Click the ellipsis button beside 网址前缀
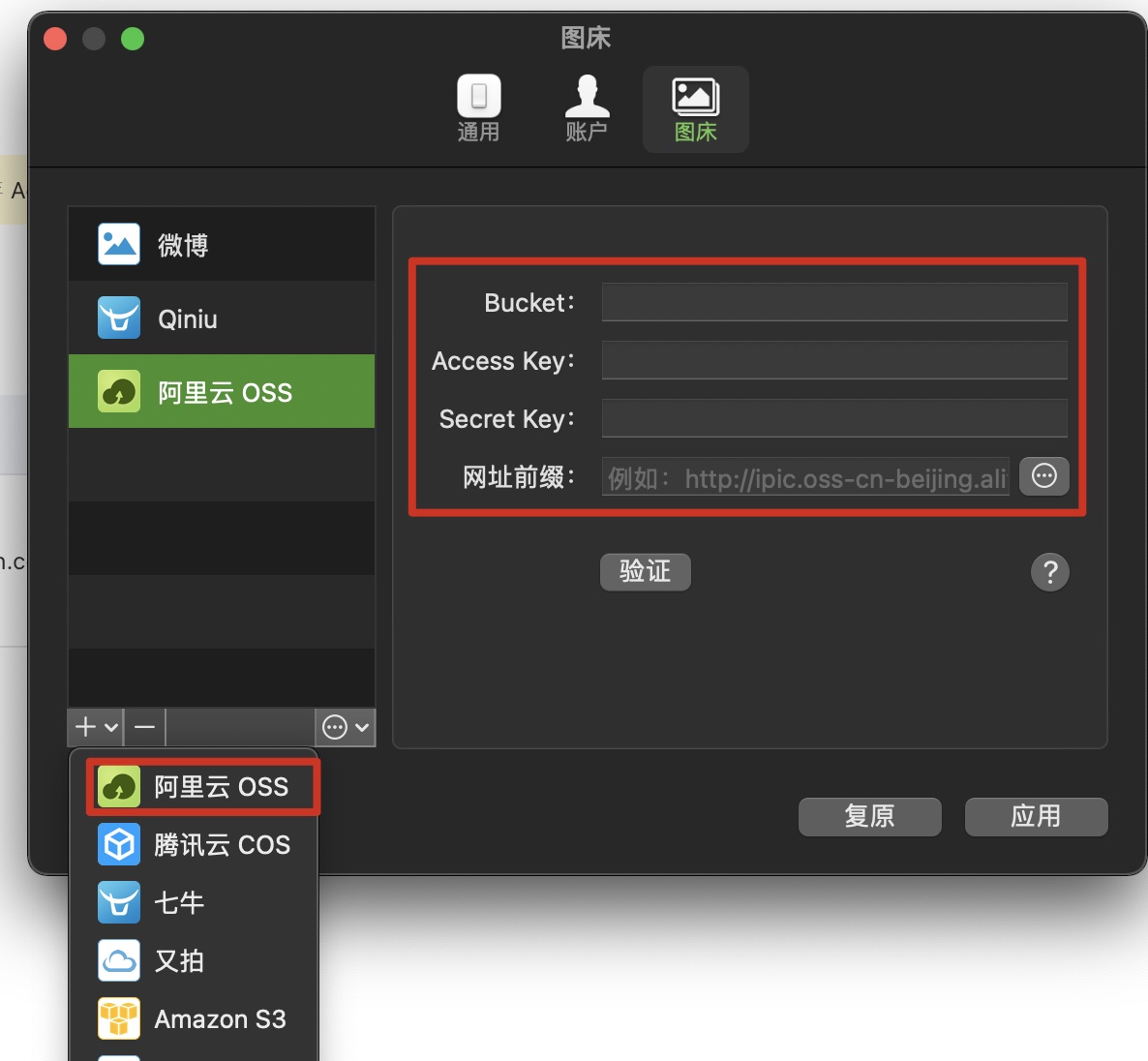 (x=1043, y=476)
